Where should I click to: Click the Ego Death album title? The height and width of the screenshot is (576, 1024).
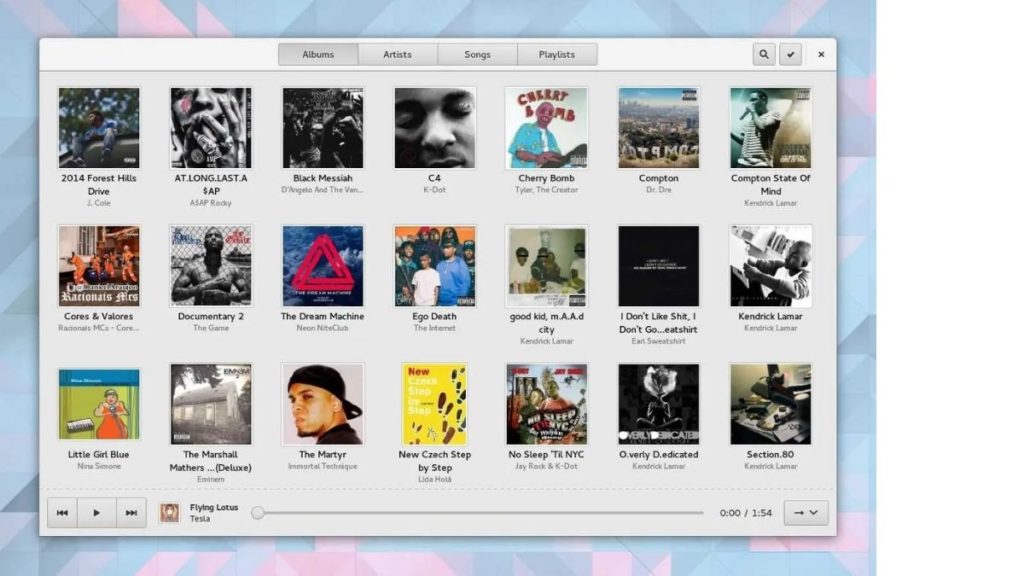(x=434, y=316)
